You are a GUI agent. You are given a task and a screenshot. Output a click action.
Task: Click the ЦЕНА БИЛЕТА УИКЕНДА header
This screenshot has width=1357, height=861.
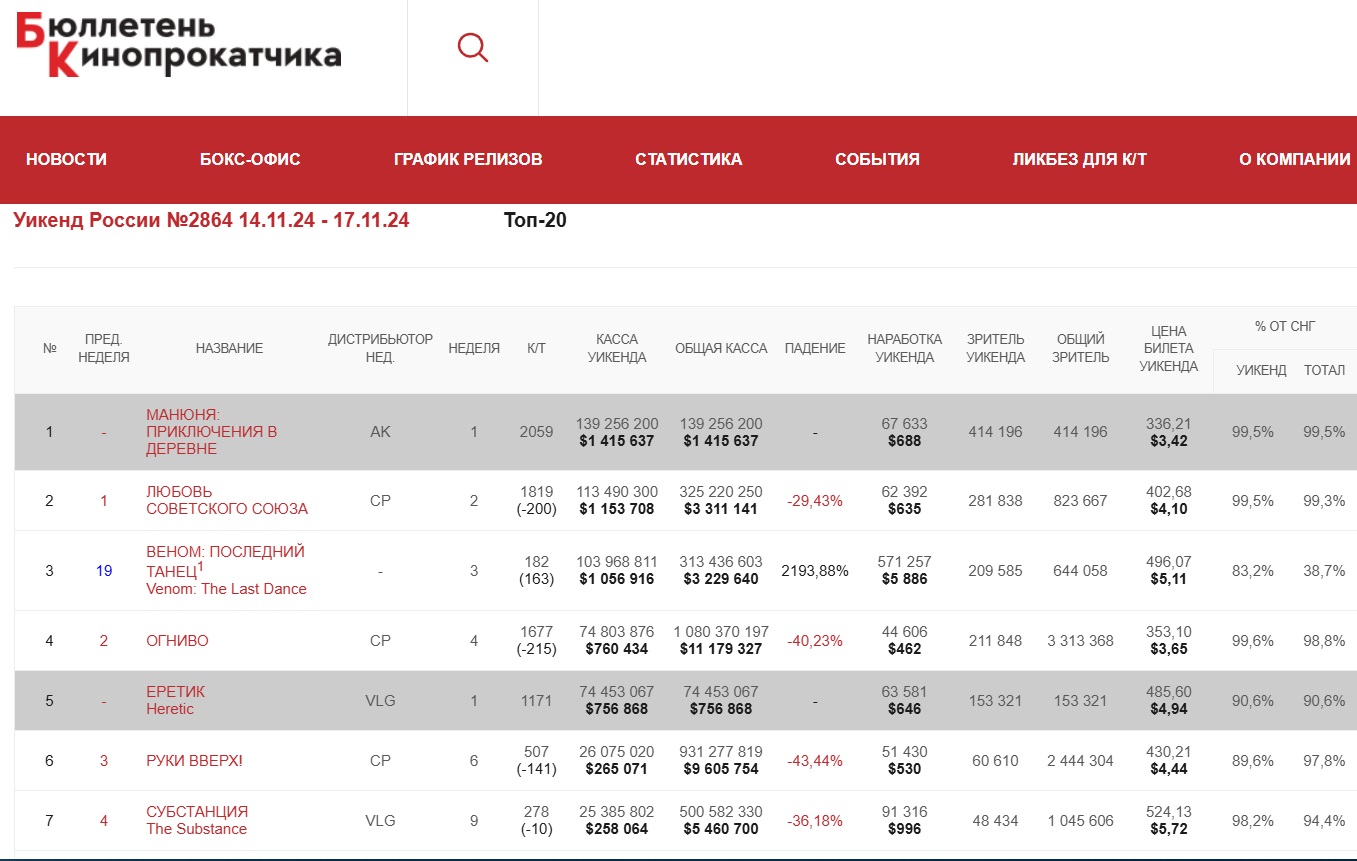[1168, 348]
